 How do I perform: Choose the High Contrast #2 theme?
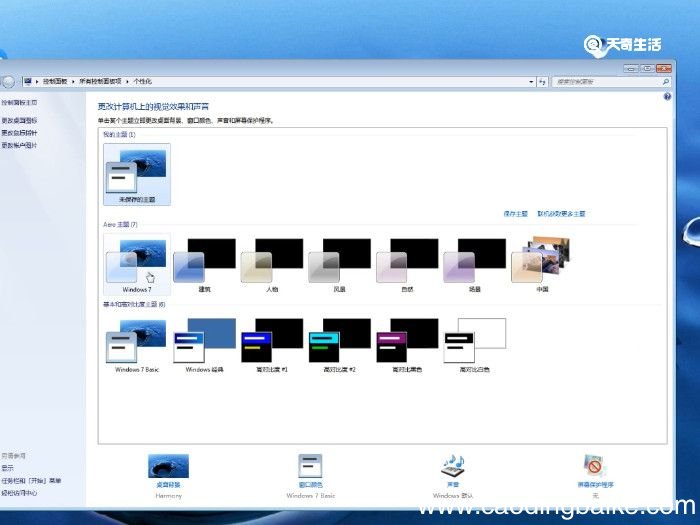coord(339,345)
